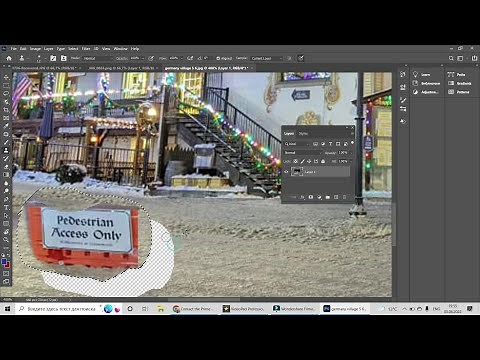Open the Filter menu
Image resolution: width=480 pixels, height=360 pixels.
coord(86,49)
